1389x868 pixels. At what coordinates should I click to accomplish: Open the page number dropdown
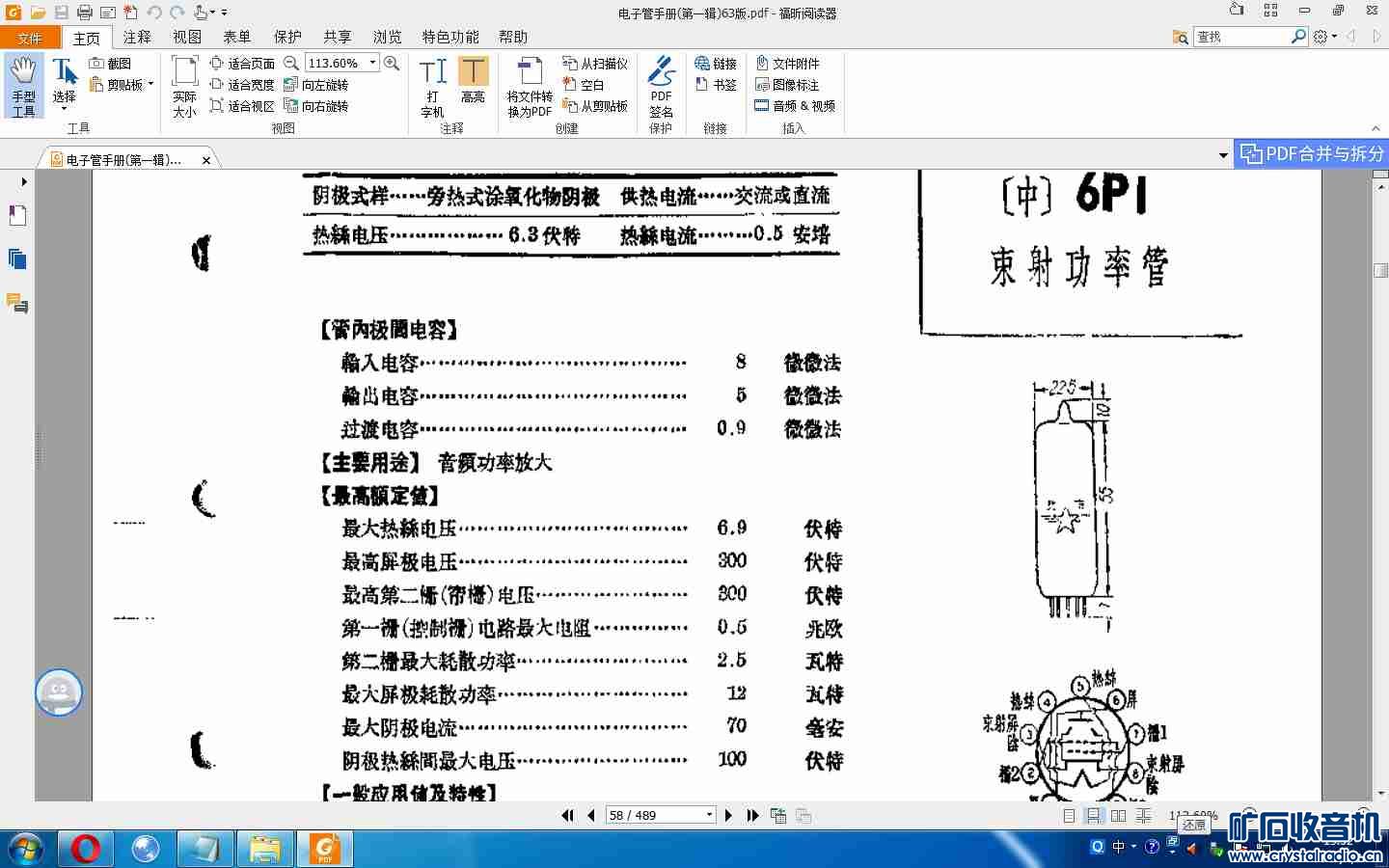click(x=709, y=816)
